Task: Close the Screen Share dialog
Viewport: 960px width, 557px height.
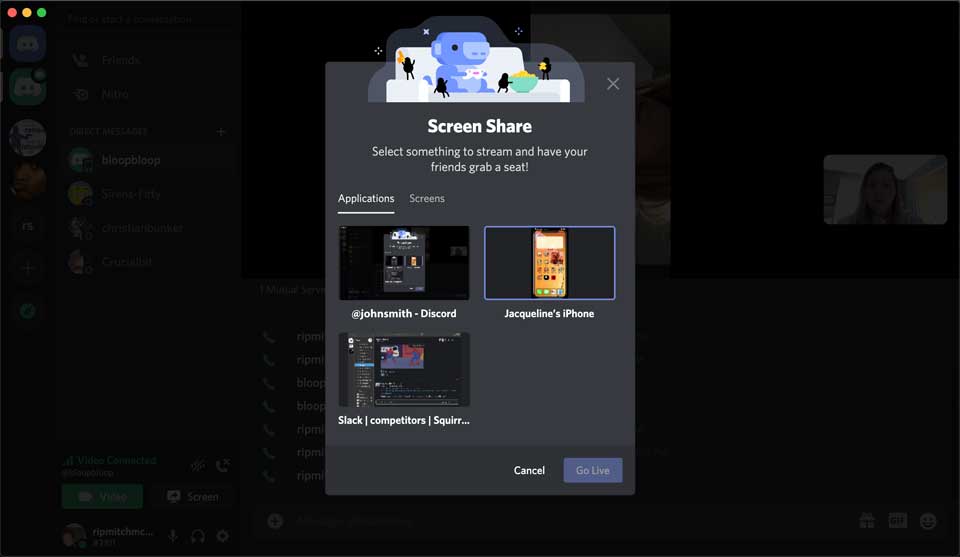Action: pos(613,84)
